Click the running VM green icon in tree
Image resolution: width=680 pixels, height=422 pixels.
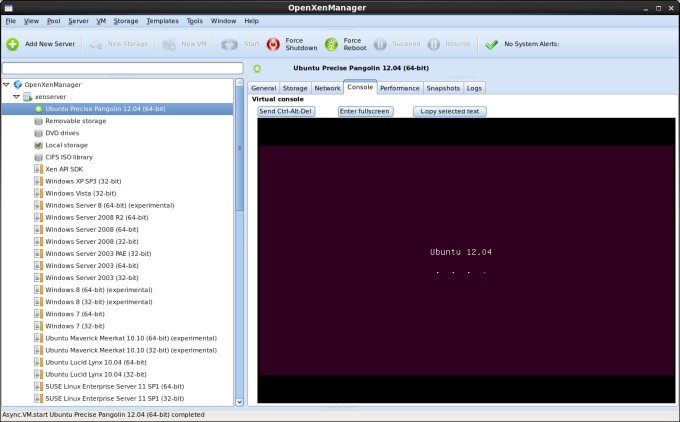(x=39, y=109)
